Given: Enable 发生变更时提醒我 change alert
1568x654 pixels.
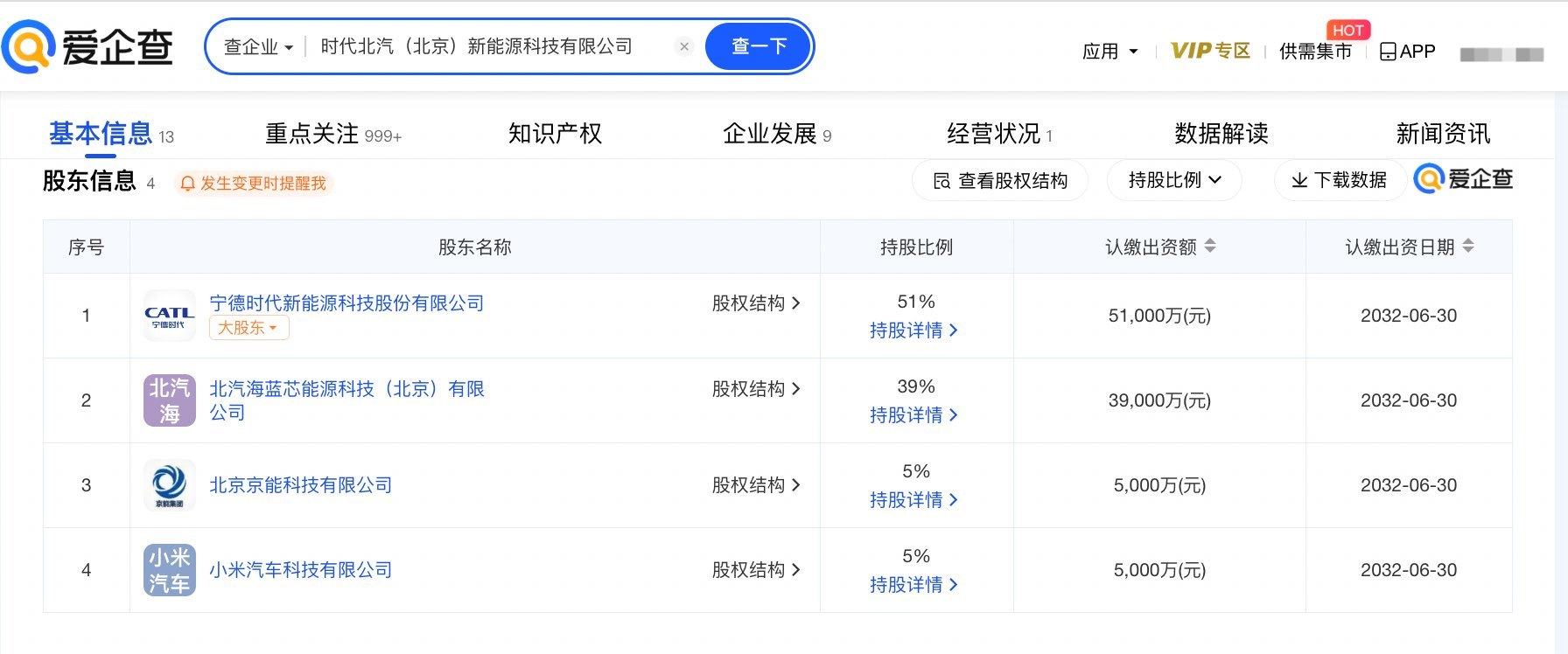Looking at the screenshot, I should (254, 184).
